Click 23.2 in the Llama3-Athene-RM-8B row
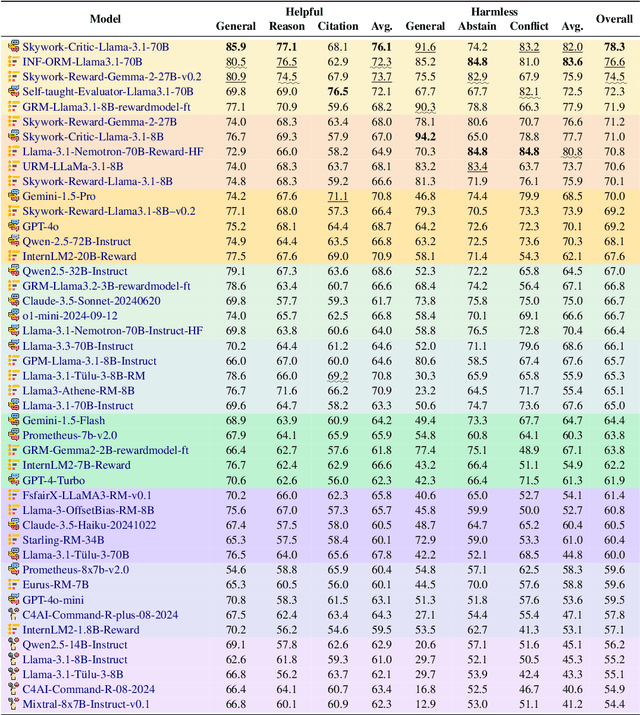The width and height of the screenshot is (640, 715). [x=425, y=390]
